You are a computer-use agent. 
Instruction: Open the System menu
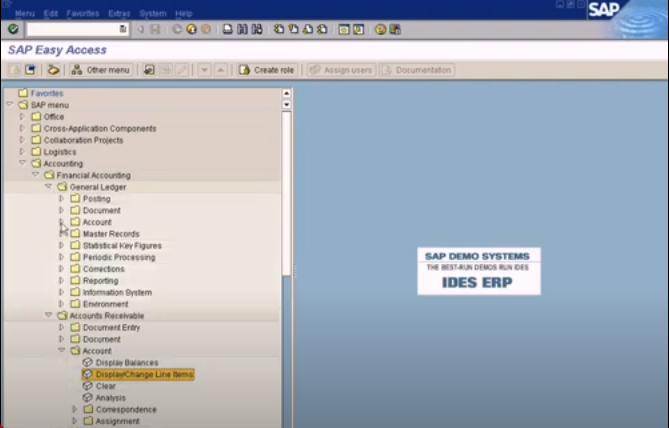[x=153, y=14]
